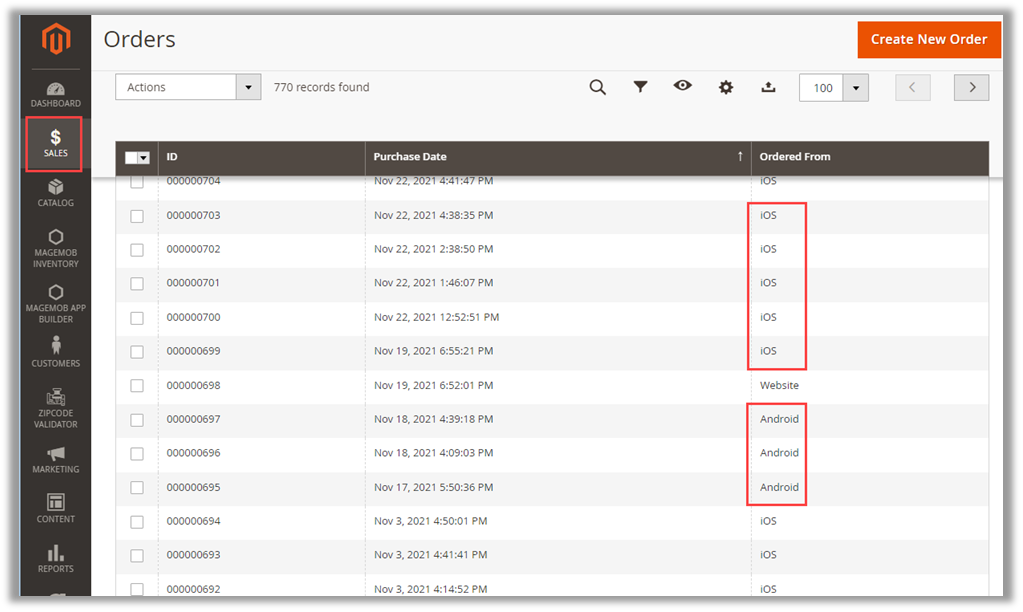This screenshot has height=612, width=1023.
Task: Click the Magento logo icon
Action: tap(56, 40)
